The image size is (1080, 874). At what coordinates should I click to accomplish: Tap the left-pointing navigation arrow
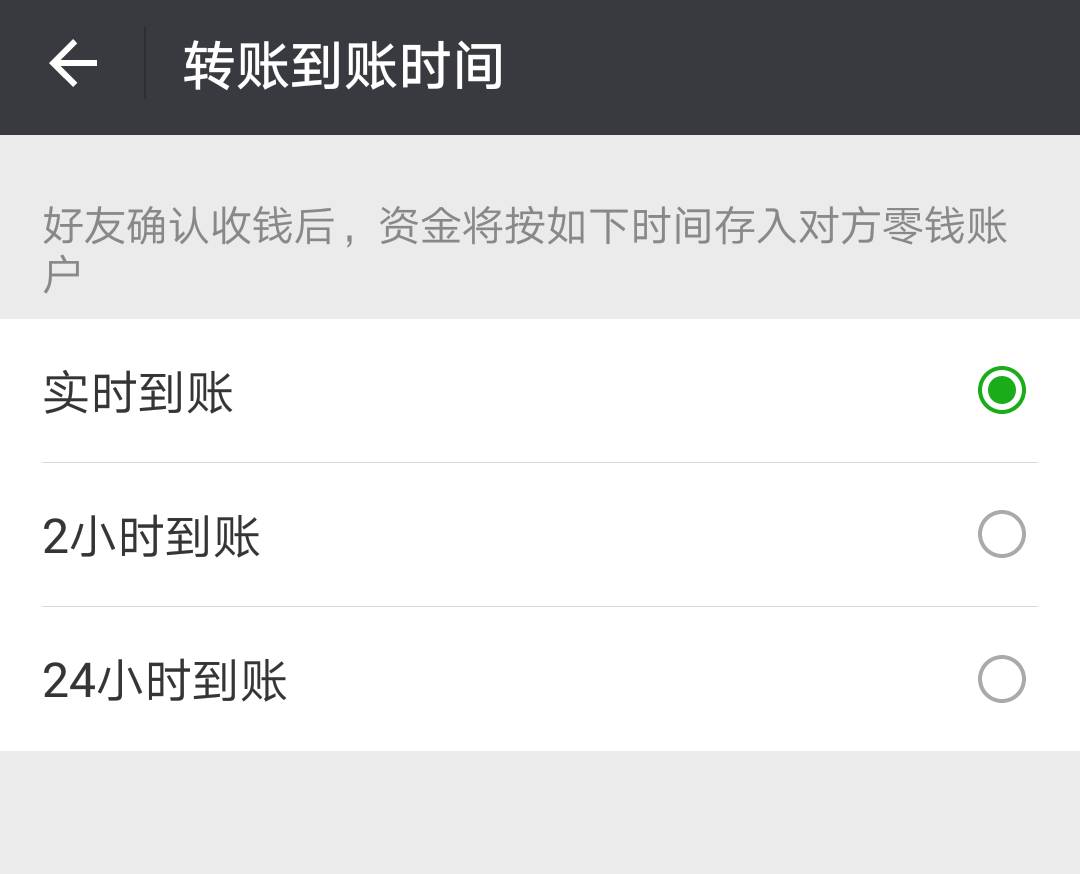coord(70,64)
